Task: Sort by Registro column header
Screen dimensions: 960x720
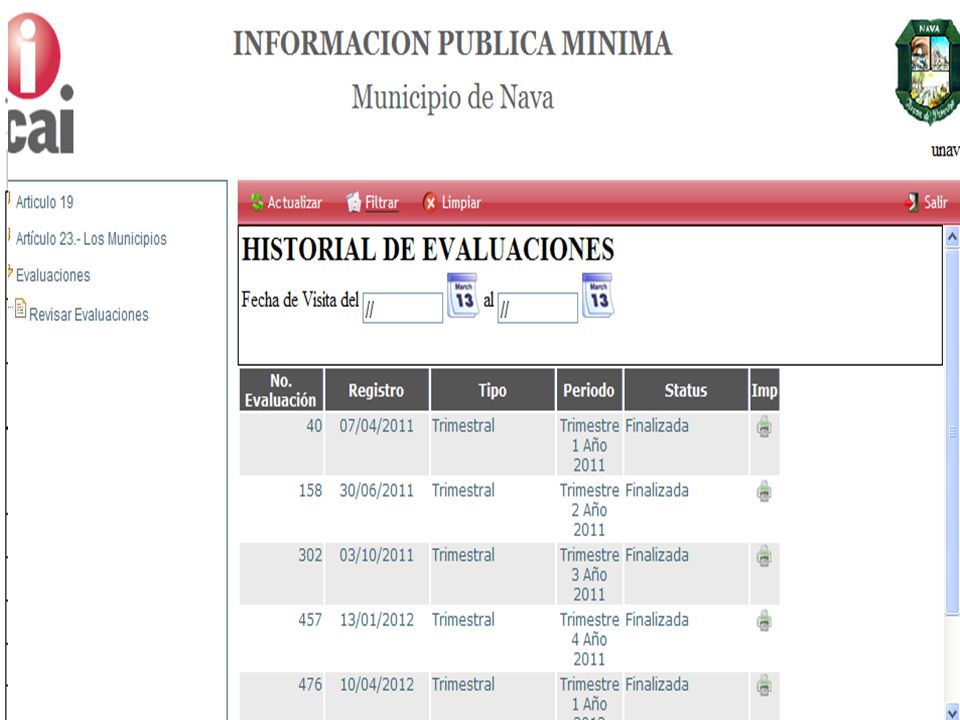Action: 377,390
